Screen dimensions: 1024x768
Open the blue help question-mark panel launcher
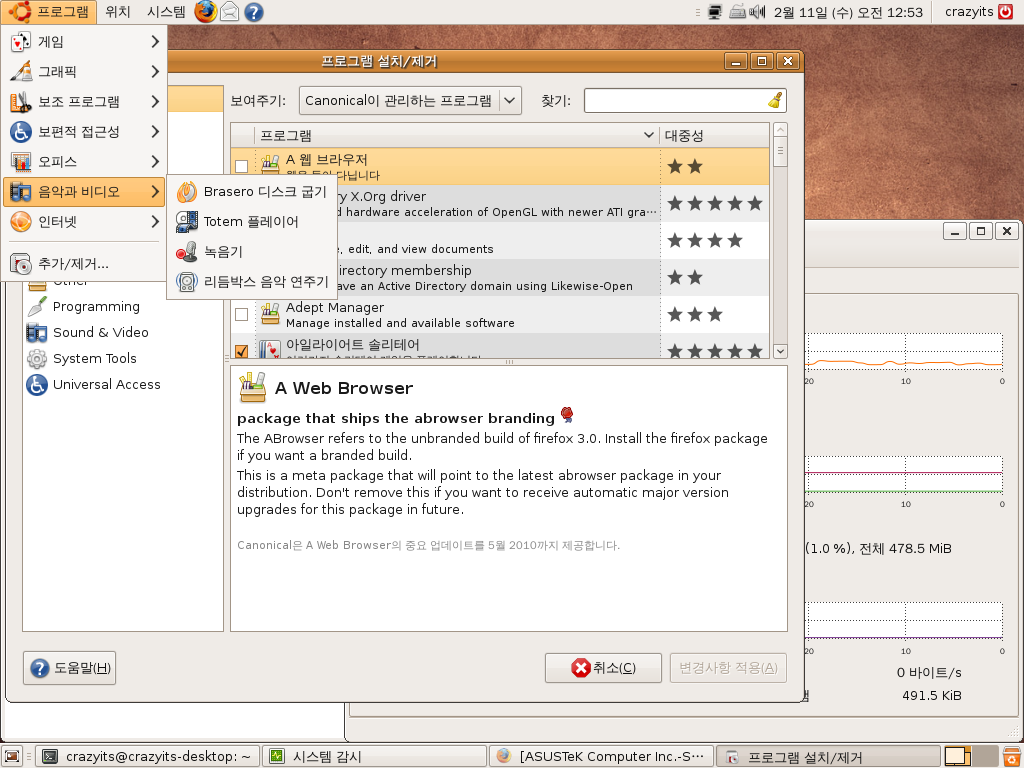tap(253, 12)
